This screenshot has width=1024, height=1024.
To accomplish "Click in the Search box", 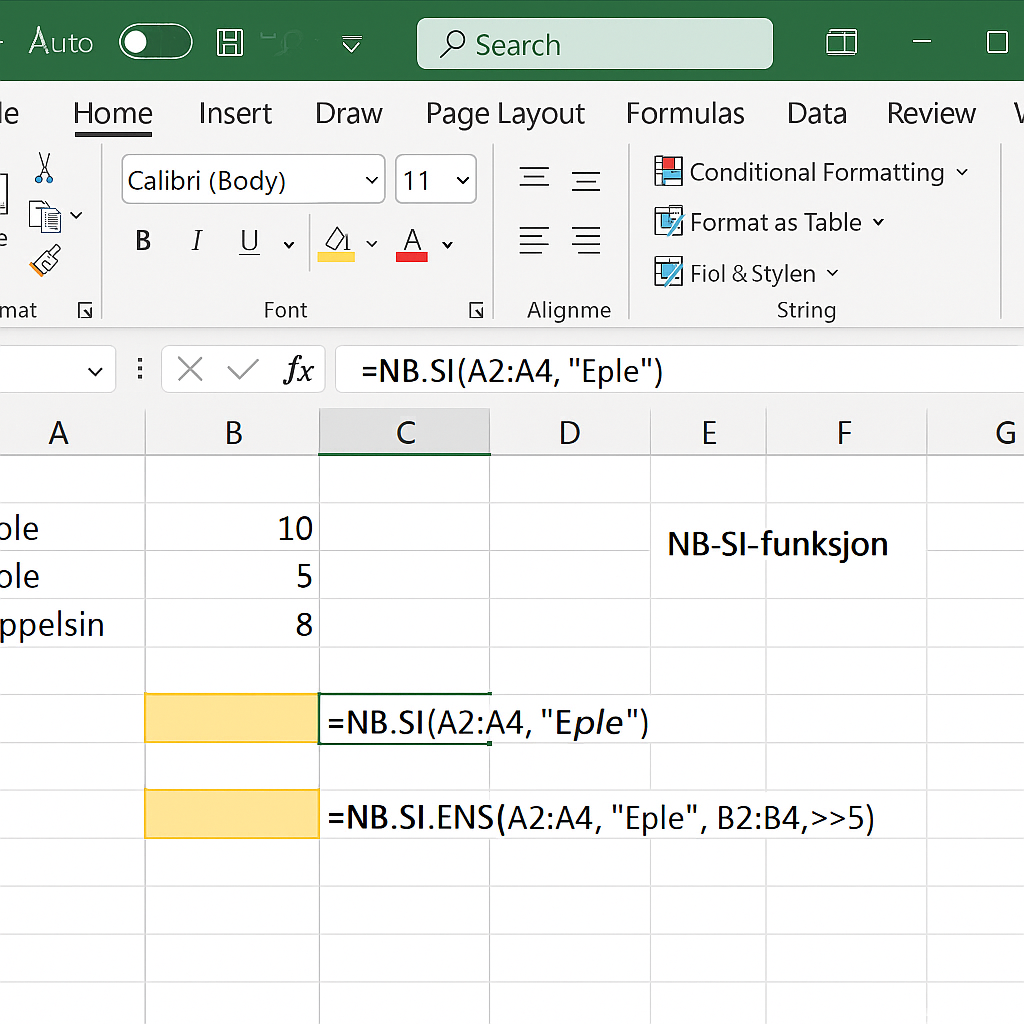I will click(x=594, y=44).
